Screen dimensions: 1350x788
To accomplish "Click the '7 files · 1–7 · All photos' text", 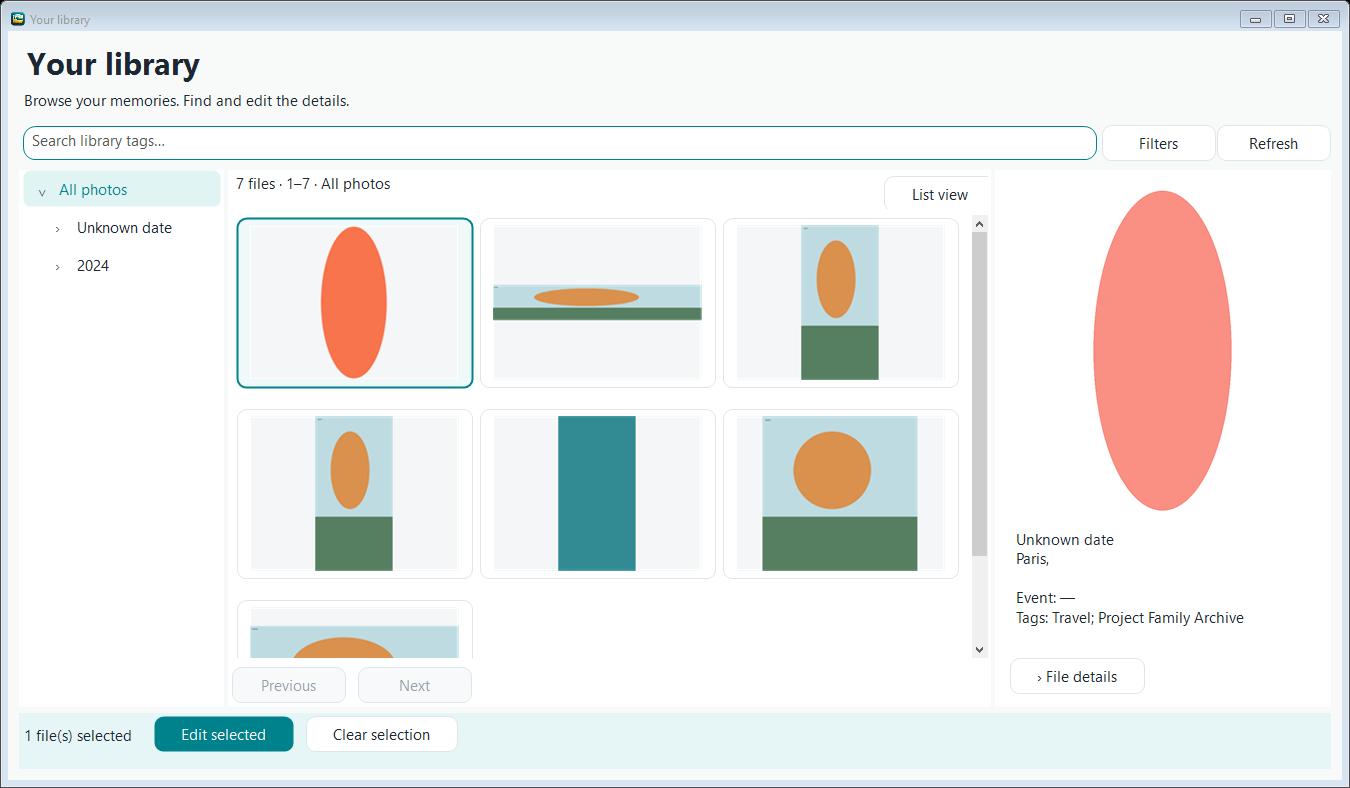I will 313,184.
